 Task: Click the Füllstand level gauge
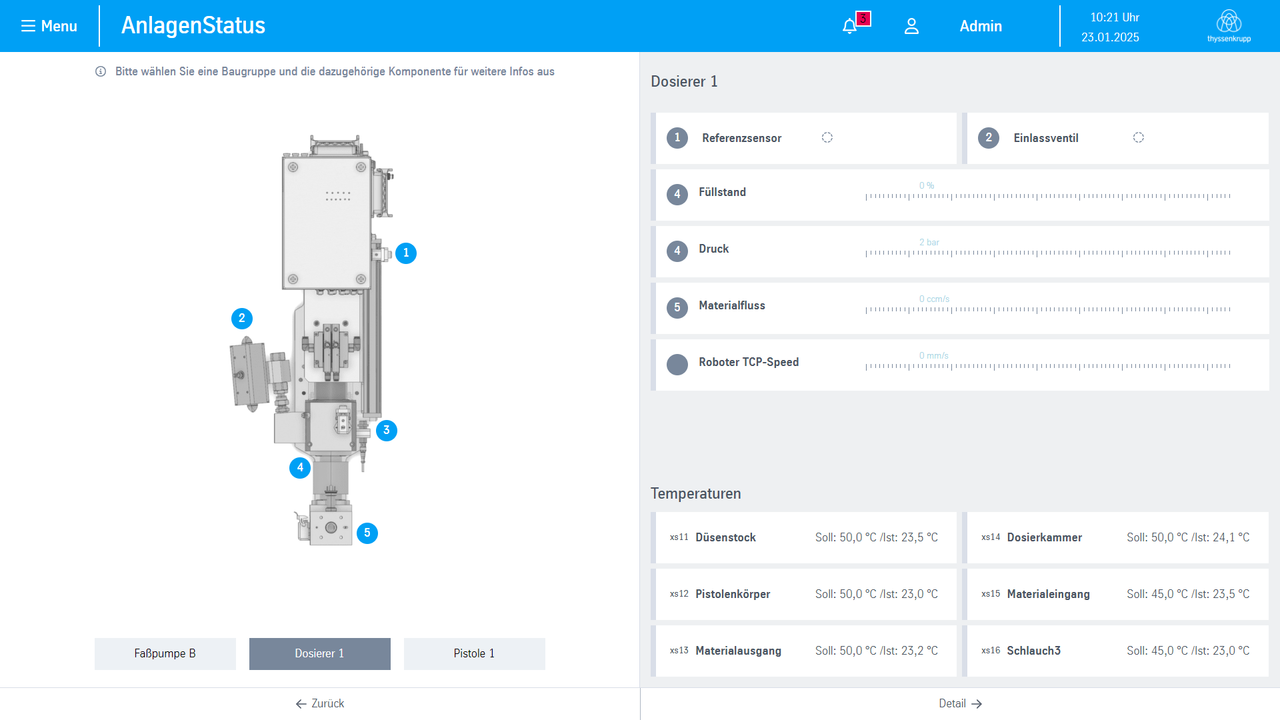(1047, 196)
